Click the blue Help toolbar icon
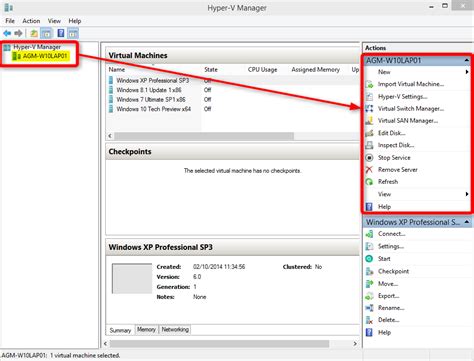The height and width of the screenshot is (361, 474). pos(61,33)
